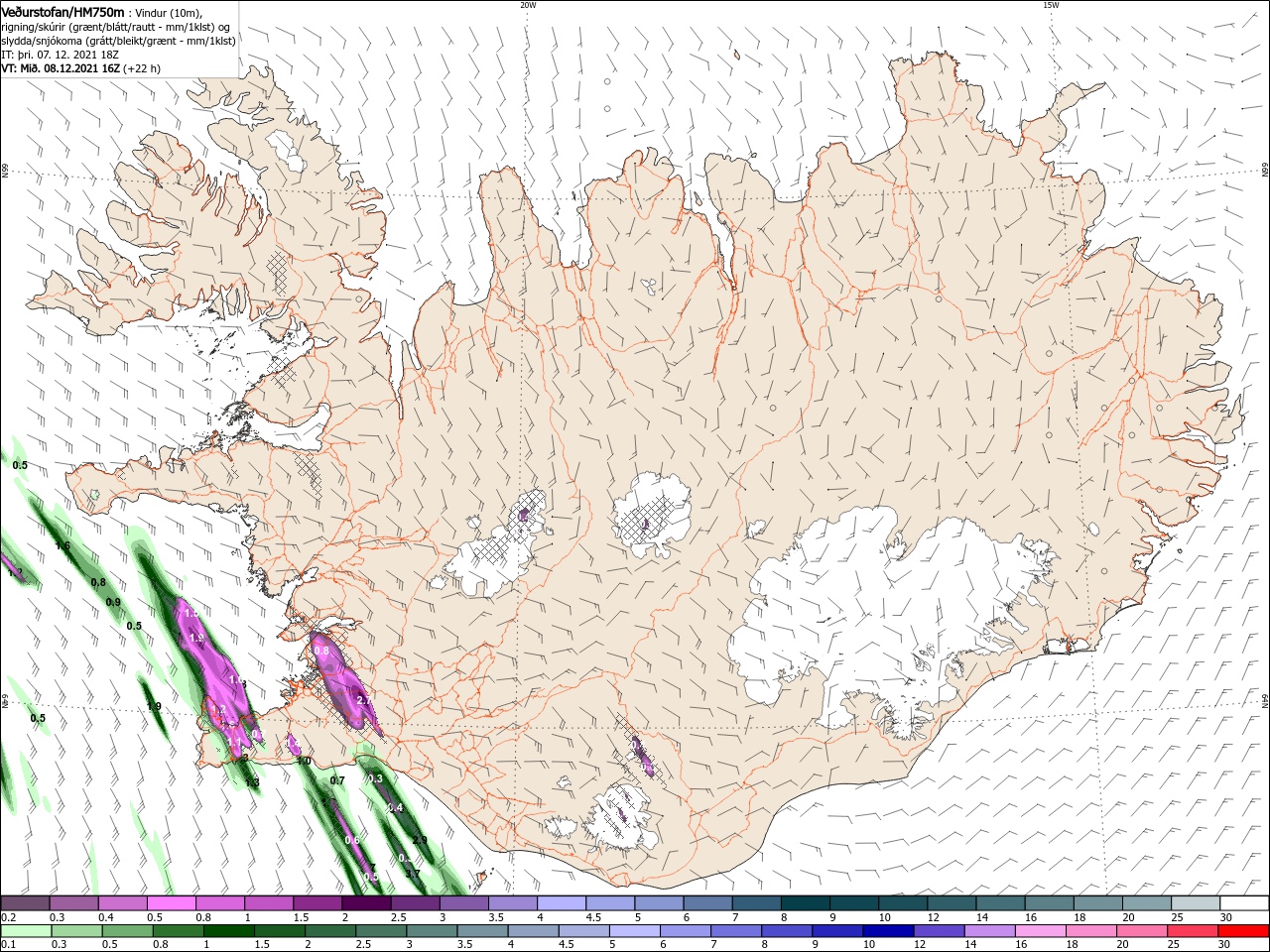
Task: Click the Veðurstofan/HM750m title text
Action: click(63, 12)
